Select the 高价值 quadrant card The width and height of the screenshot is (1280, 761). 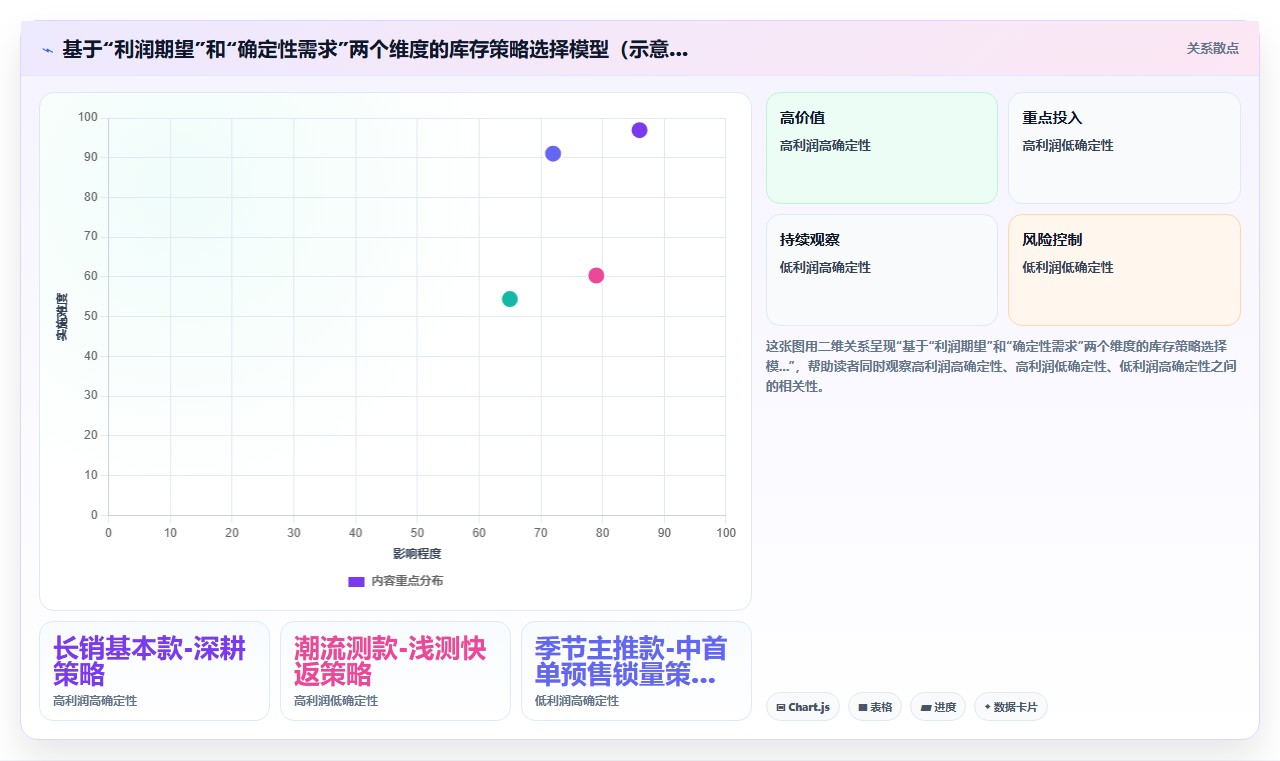(882, 148)
